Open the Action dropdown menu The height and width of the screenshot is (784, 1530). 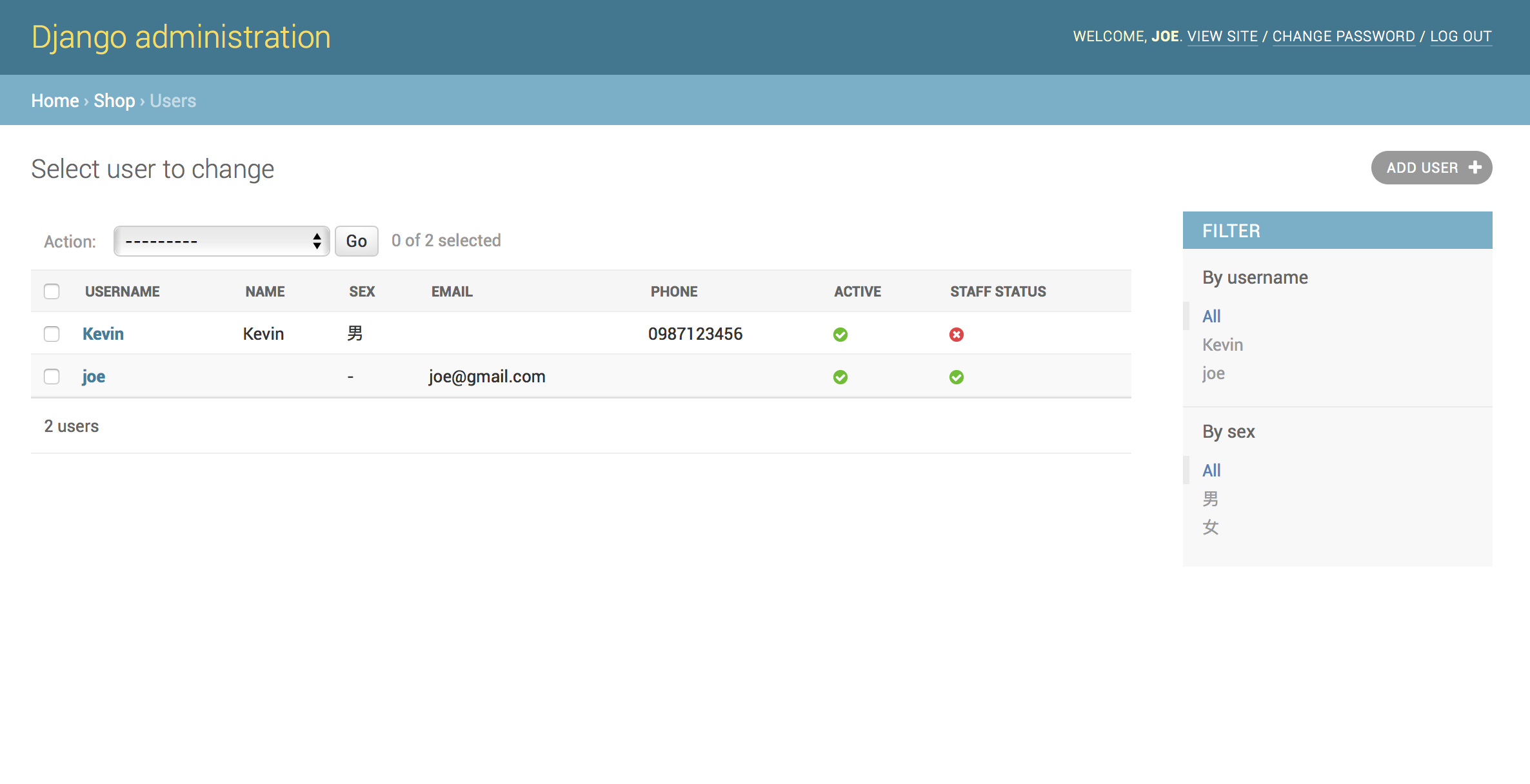(x=221, y=241)
